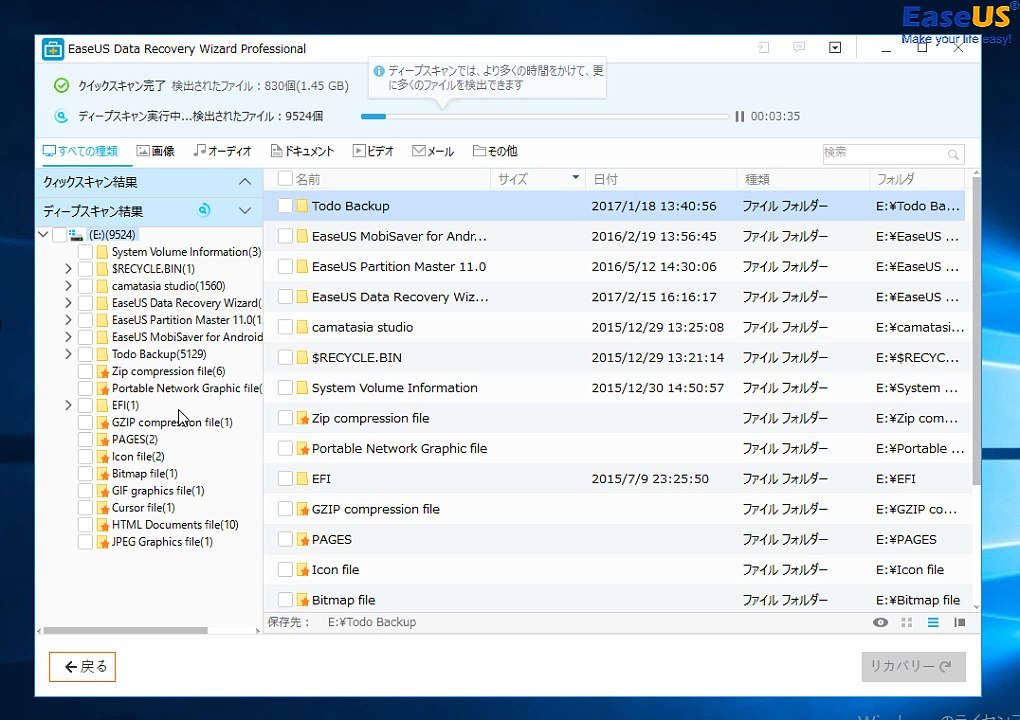Expand the ディープスキャン結果 section chevron

(x=245, y=210)
